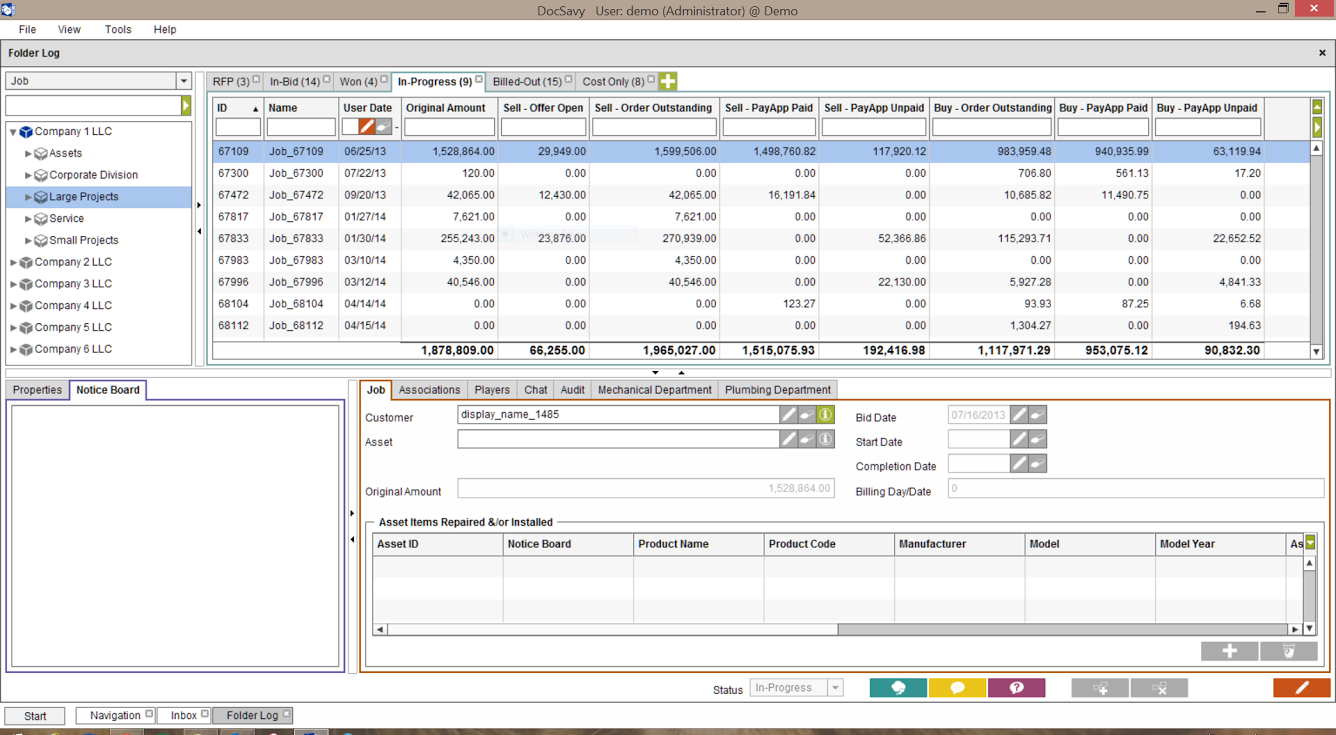The width and height of the screenshot is (1336, 735).
Task: Add an asset item with plus button
Action: [1230, 651]
